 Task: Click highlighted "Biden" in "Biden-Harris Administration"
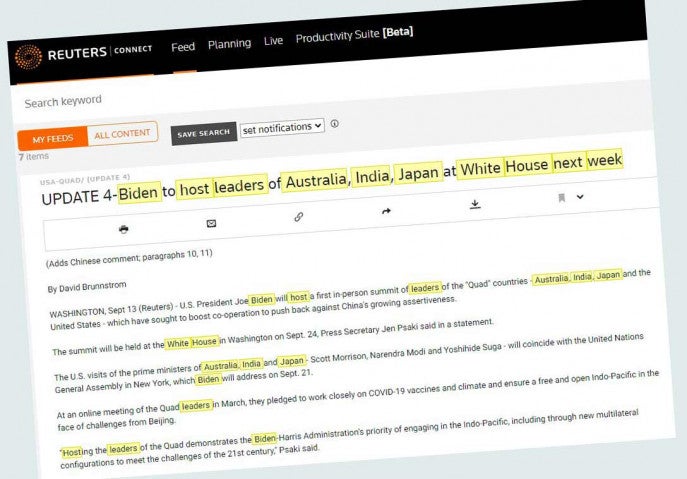click(265, 438)
